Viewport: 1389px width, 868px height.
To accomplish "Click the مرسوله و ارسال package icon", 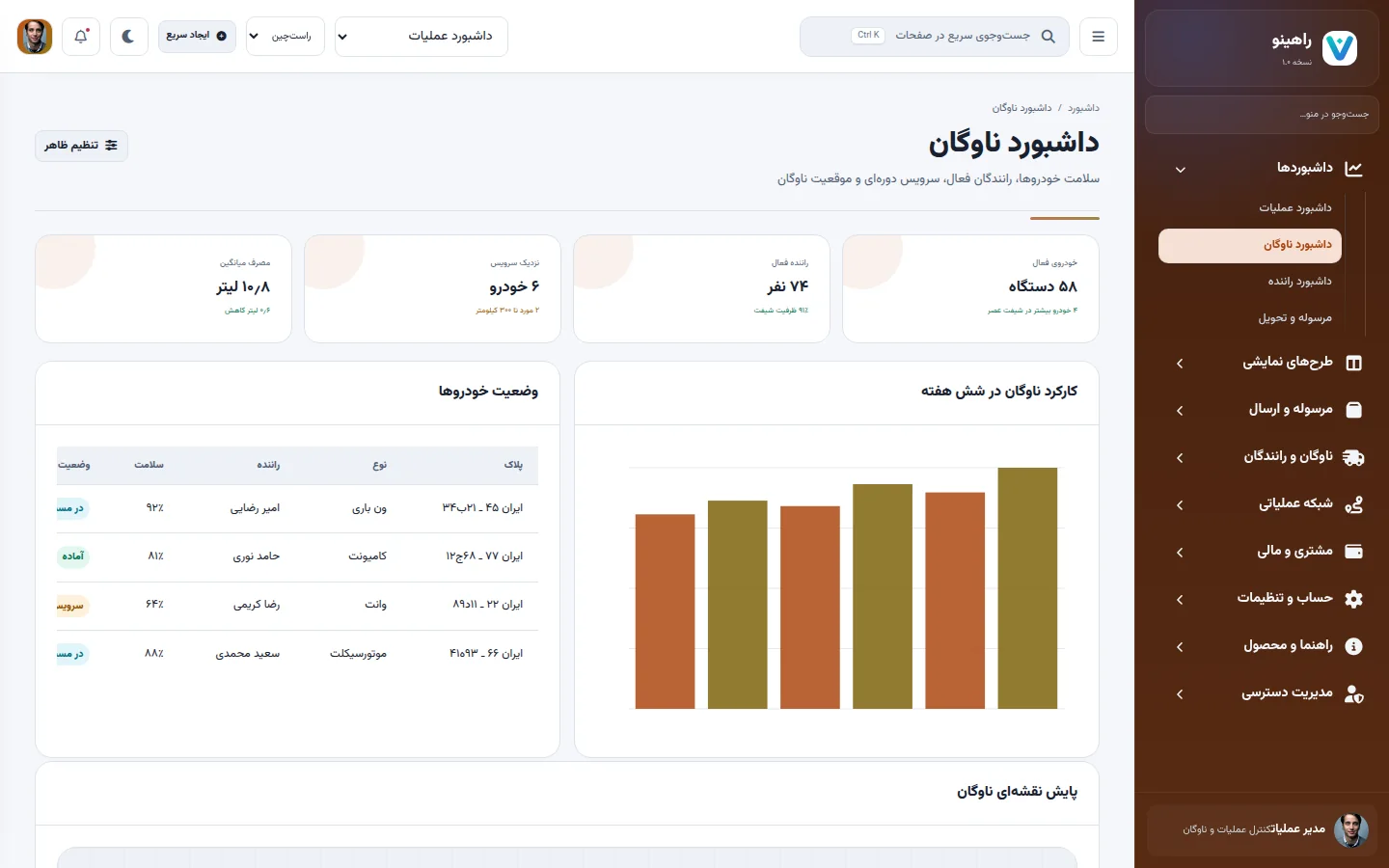I will tap(1353, 410).
